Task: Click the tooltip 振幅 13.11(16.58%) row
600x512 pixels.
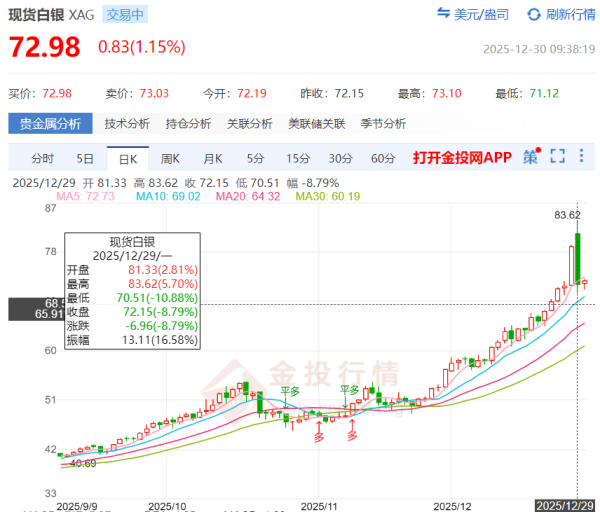Action: click(132, 340)
